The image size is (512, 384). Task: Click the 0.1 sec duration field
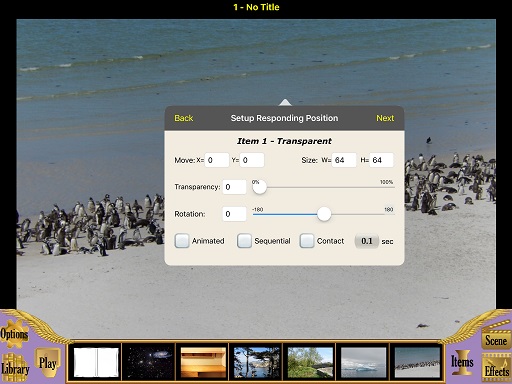367,241
